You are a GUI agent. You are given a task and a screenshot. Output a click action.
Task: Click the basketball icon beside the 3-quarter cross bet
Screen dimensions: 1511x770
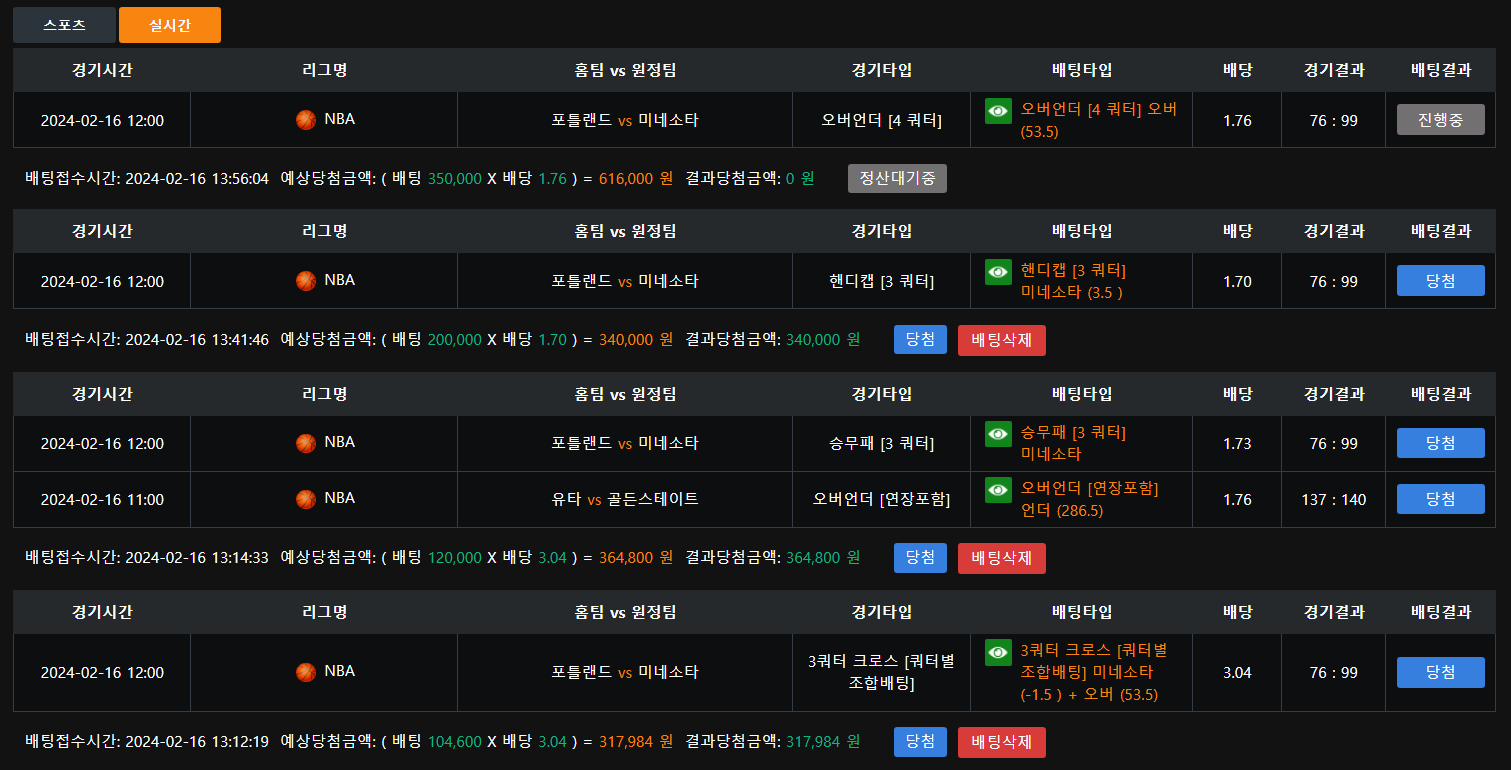(306, 672)
